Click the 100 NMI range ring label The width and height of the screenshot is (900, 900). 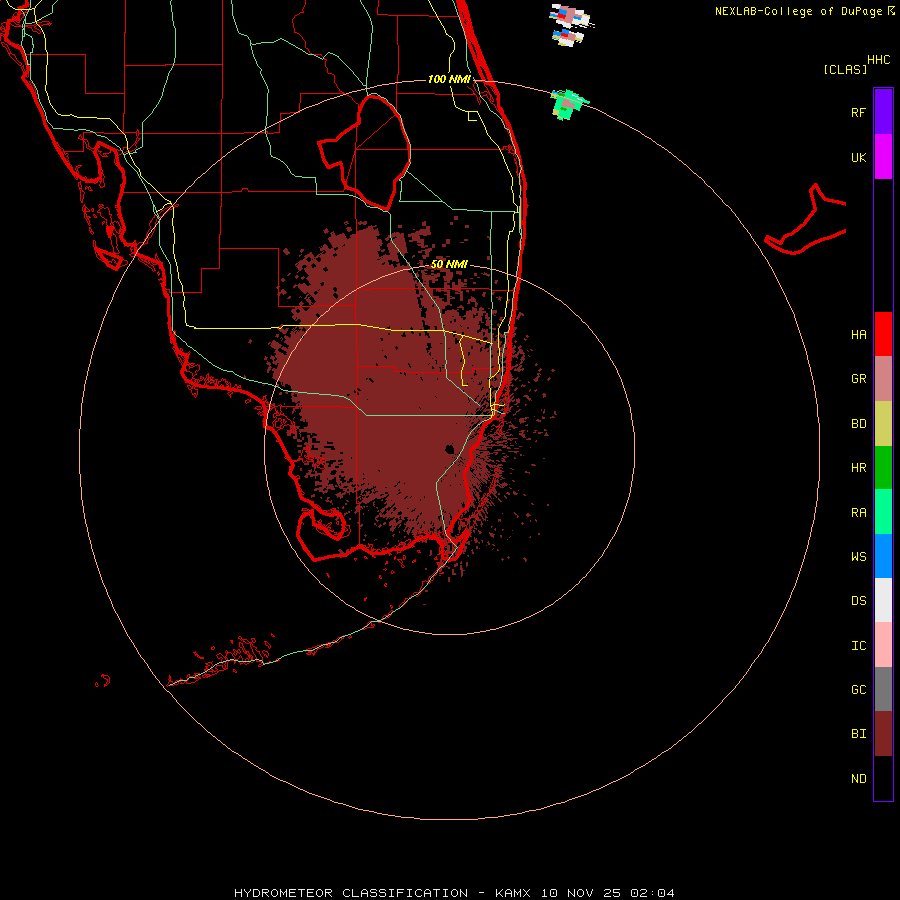pos(449,79)
